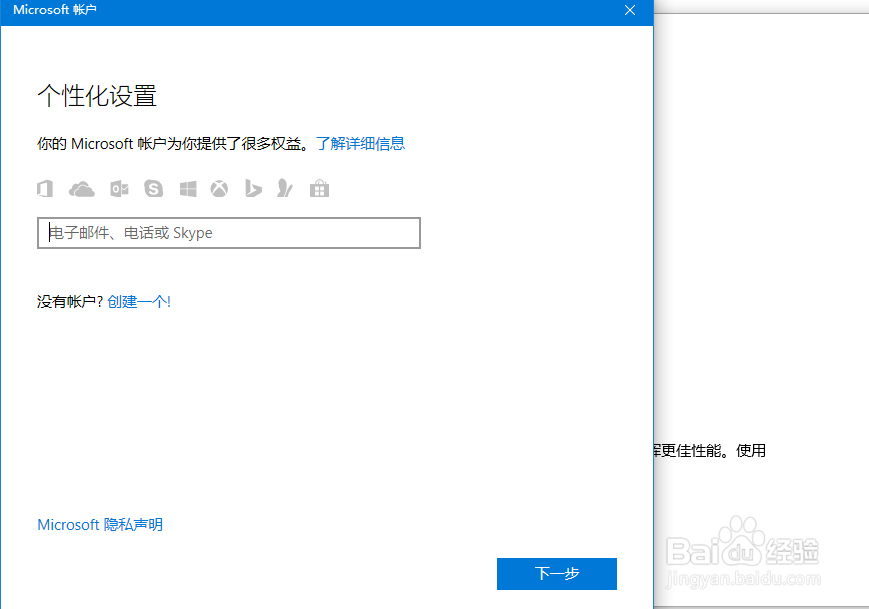This screenshot has height=609, width=869.
Task: Click the email or phone input field
Action: 228,232
